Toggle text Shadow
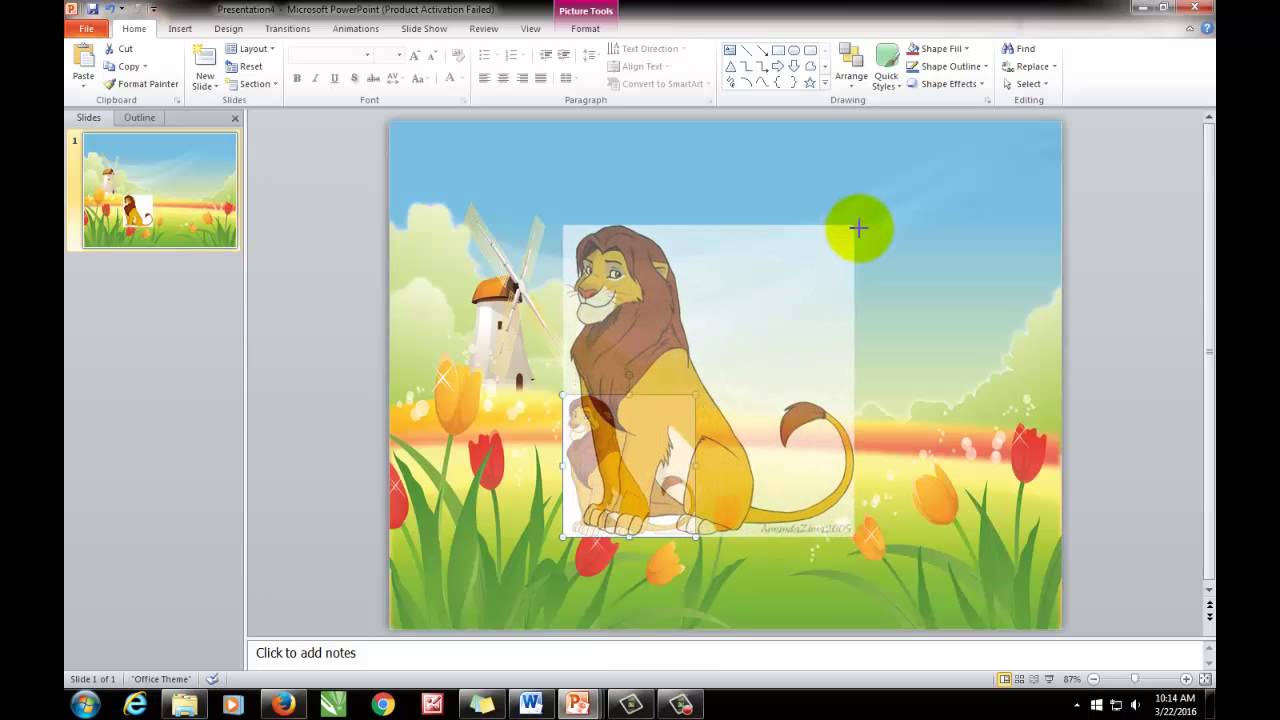The height and width of the screenshot is (720, 1280). (x=354, y=78)
